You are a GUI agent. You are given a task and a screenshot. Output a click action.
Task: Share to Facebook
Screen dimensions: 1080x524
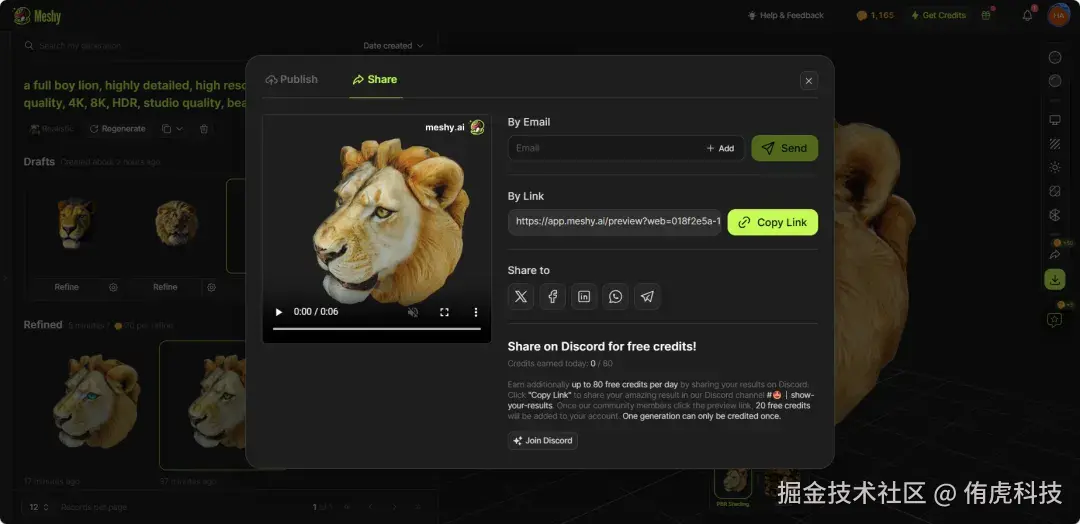coord(552,297)
